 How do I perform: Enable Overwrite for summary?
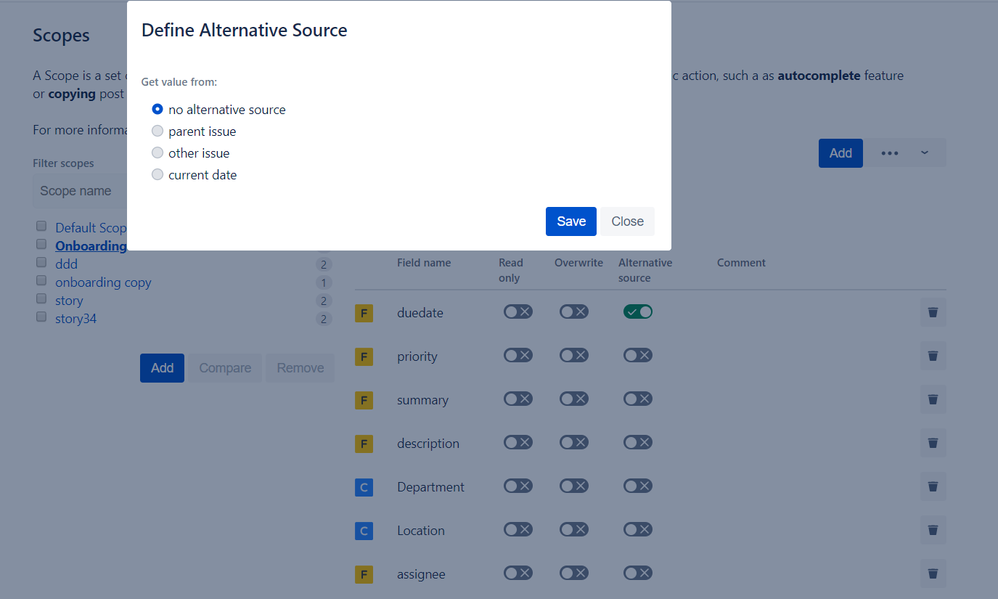(x=574, y=398)
